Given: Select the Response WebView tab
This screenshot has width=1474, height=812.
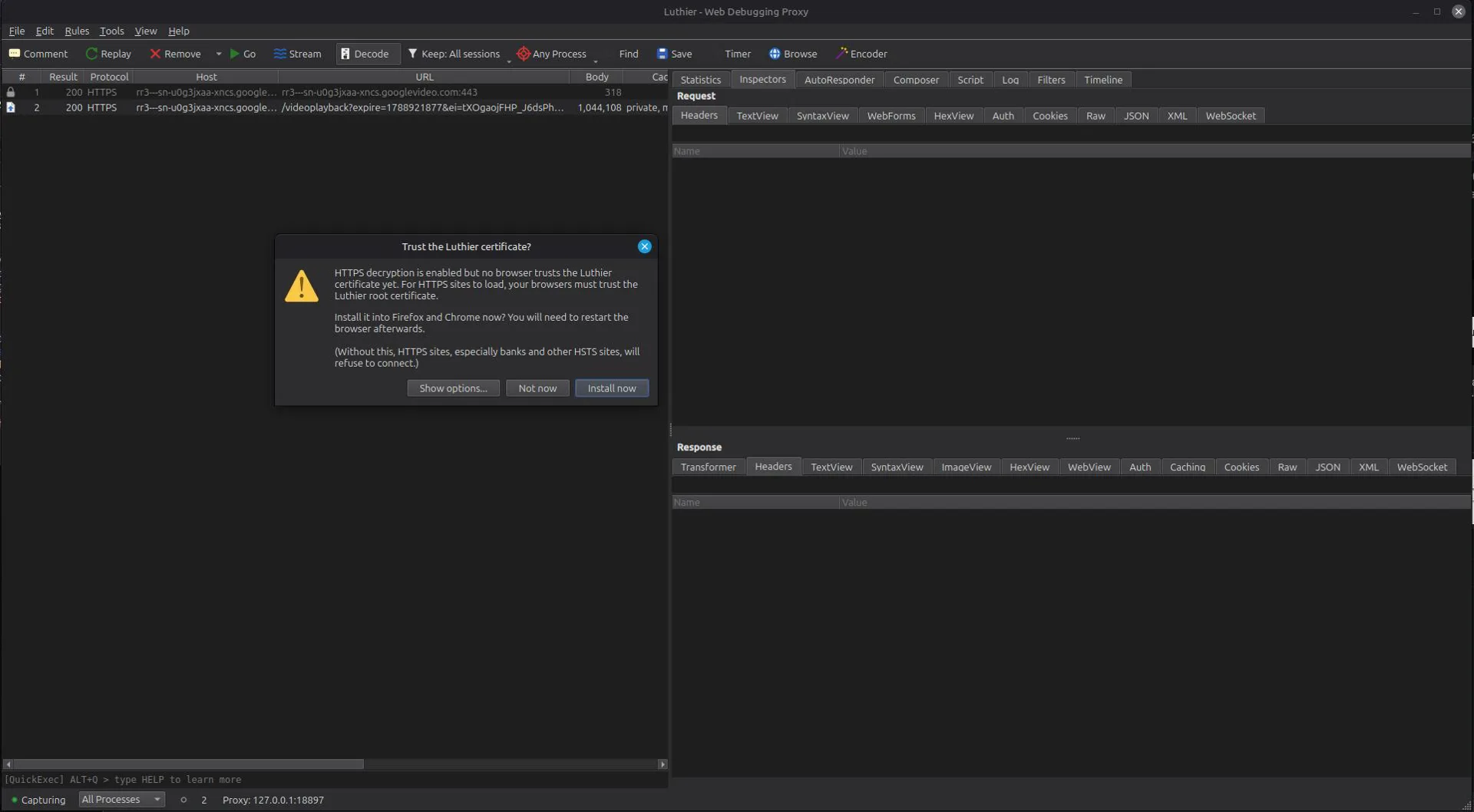Looking at the screenshot, I should 1089,467.
